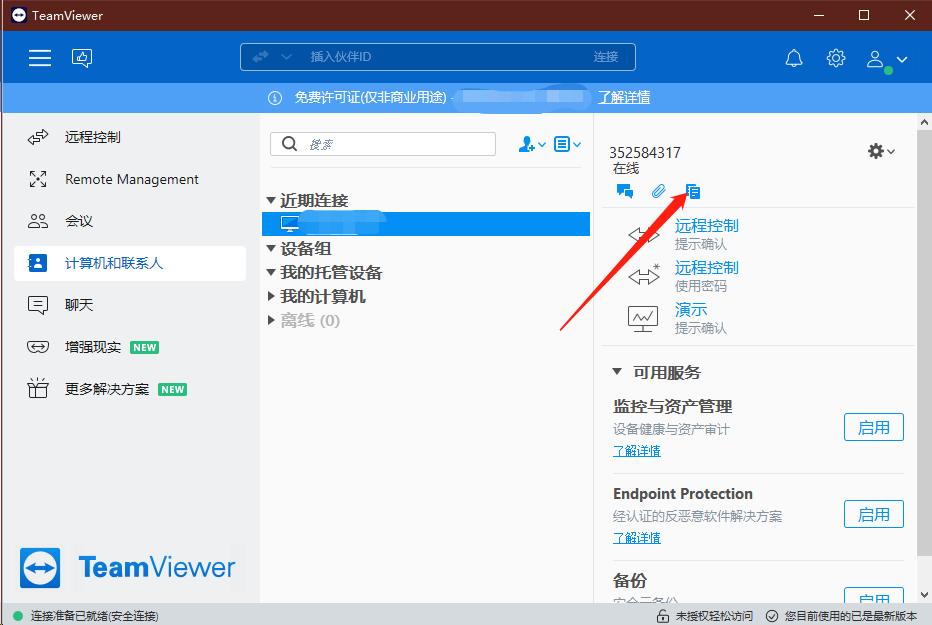Toggle the contact list view icon with dropdown
Image resolution: width=932 pixels, height=625 pixels.
[x=567, y=144]
